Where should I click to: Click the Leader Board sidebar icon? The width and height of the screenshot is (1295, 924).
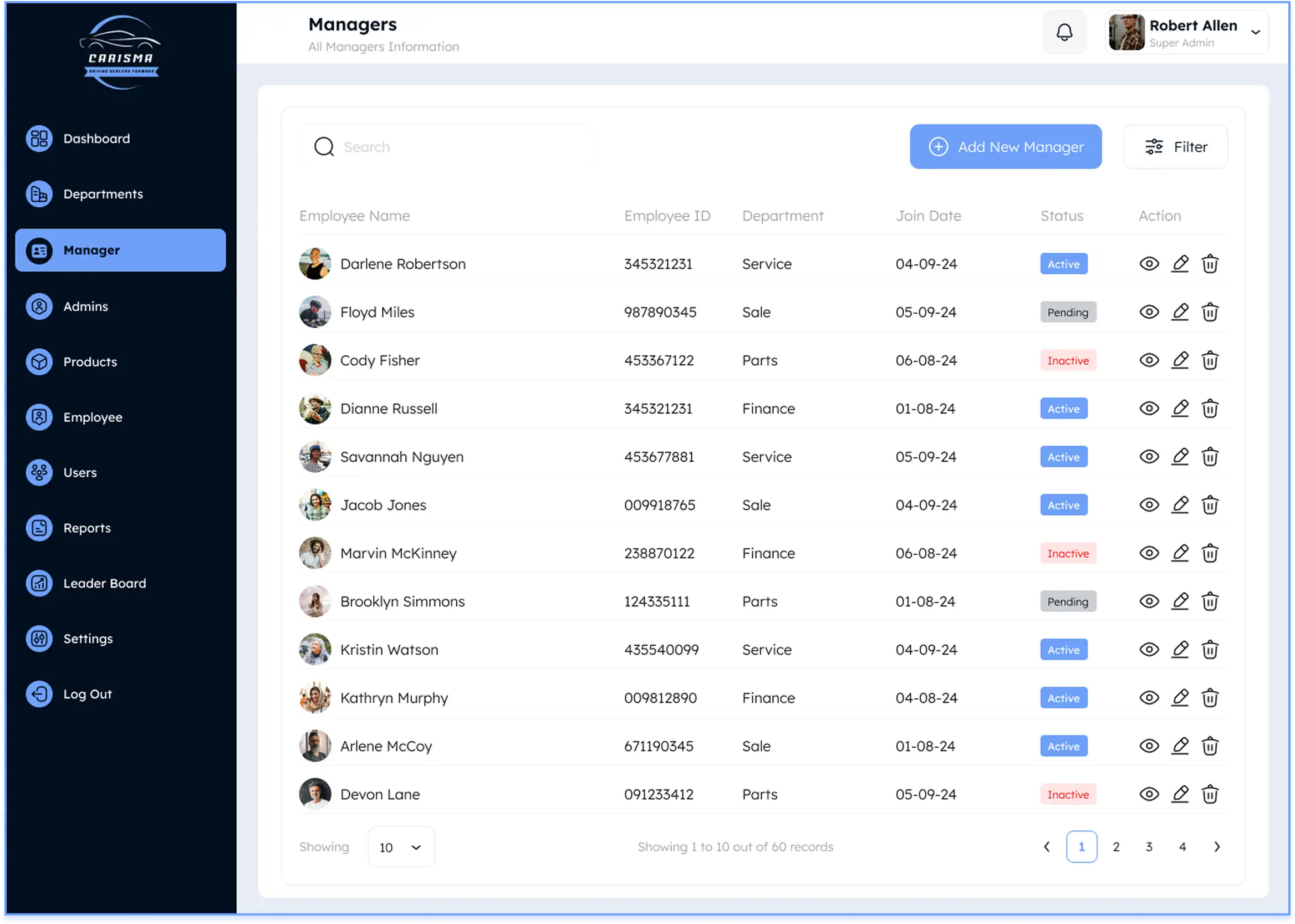pyautogui.click(x=39, y=583)
